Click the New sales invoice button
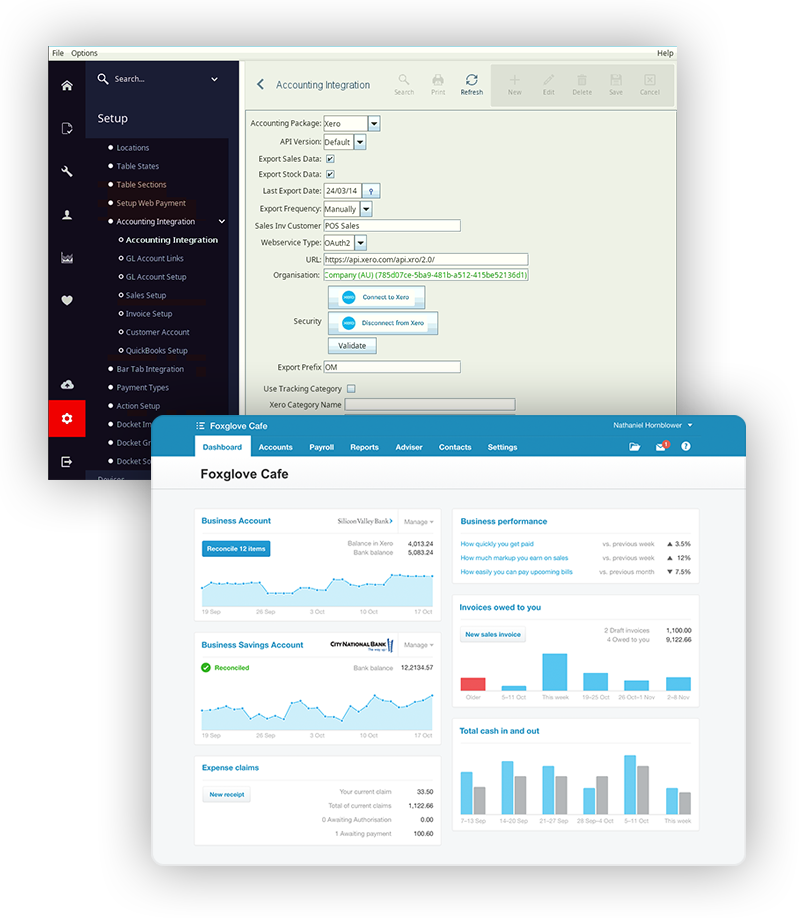Screen dimensions: 800x918 coord(492,634)
